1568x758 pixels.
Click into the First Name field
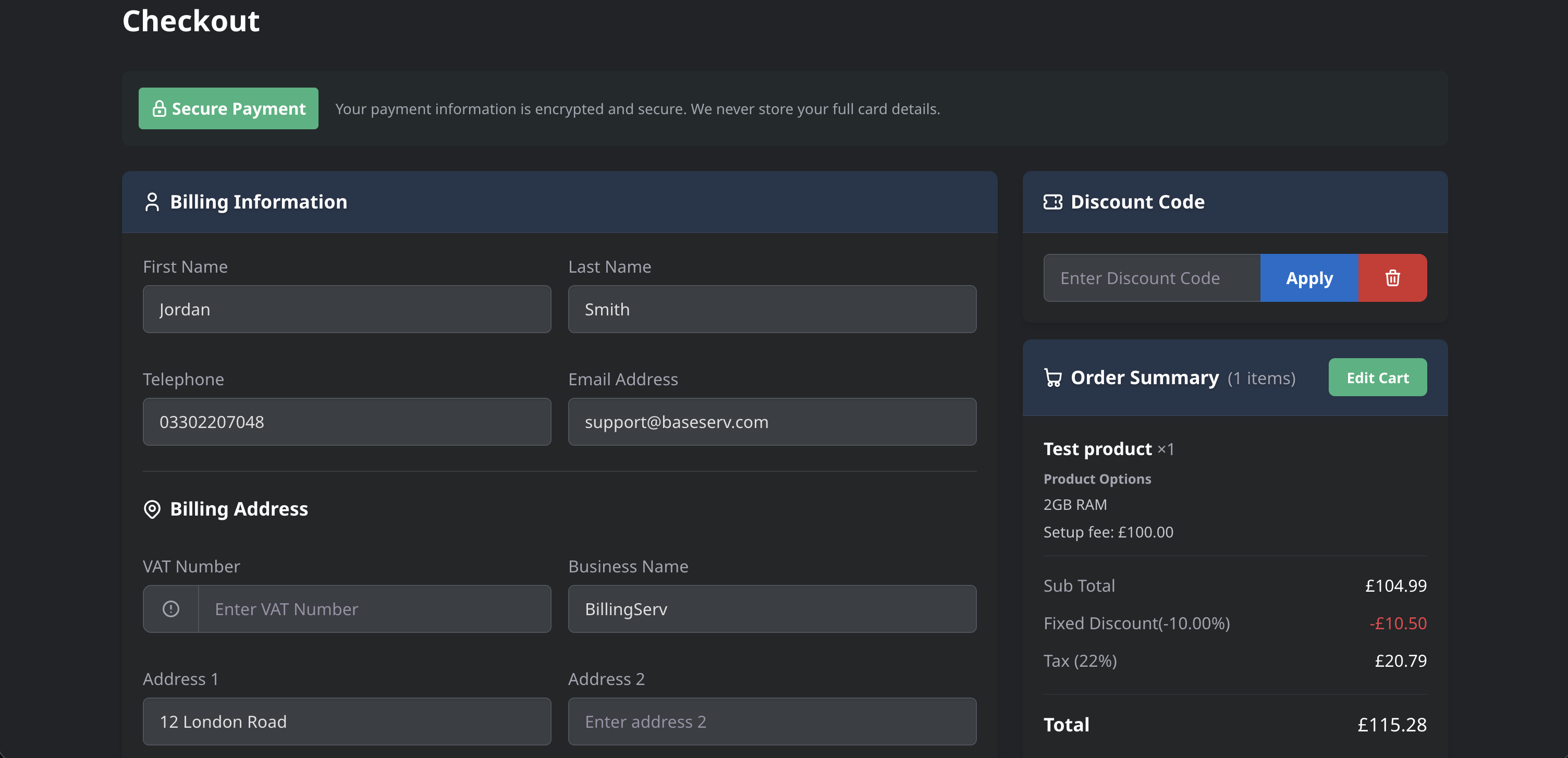346,309
